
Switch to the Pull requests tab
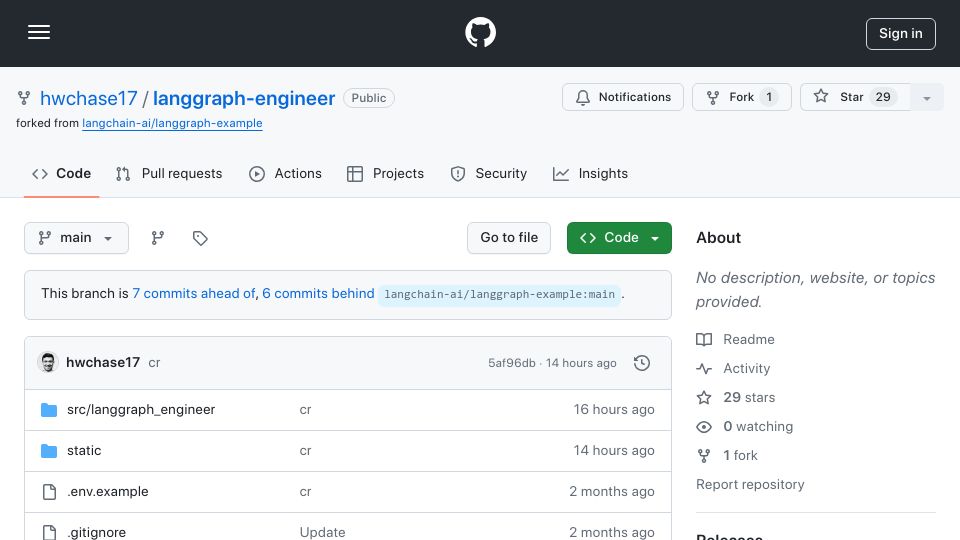click(169, 174)
